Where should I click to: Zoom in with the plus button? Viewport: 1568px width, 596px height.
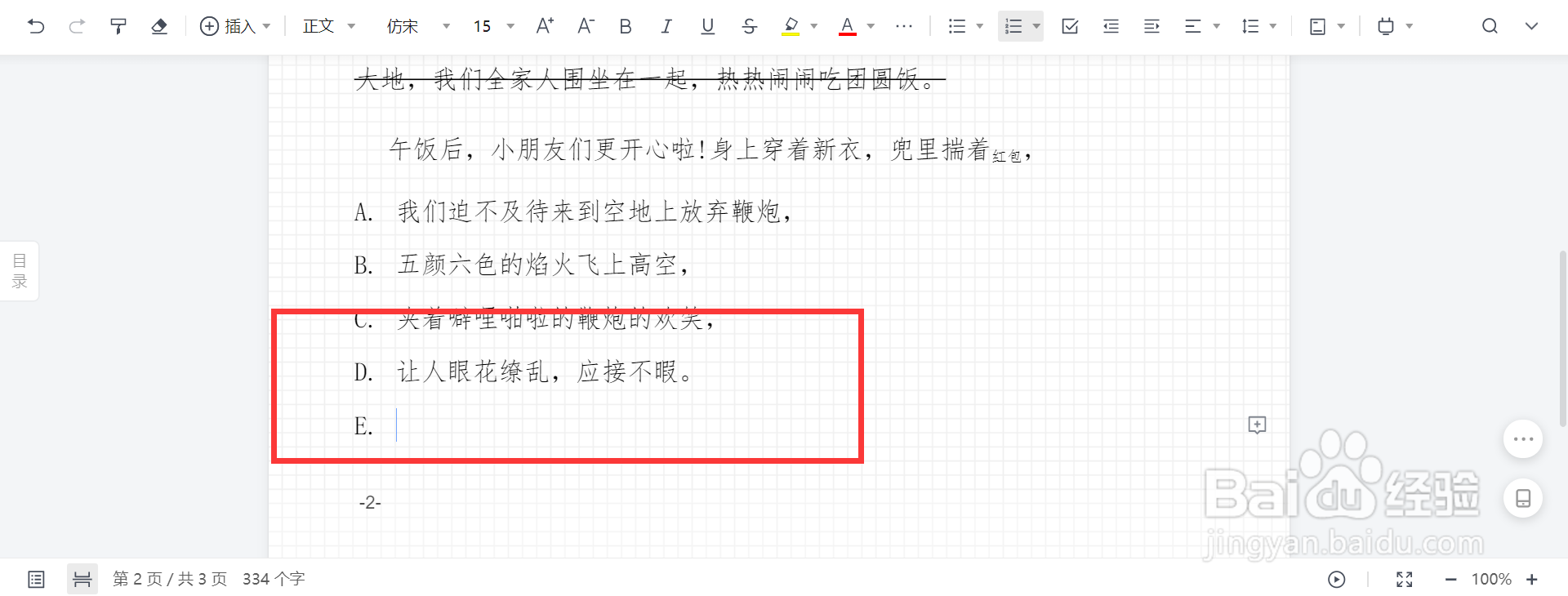[1531, 579]
